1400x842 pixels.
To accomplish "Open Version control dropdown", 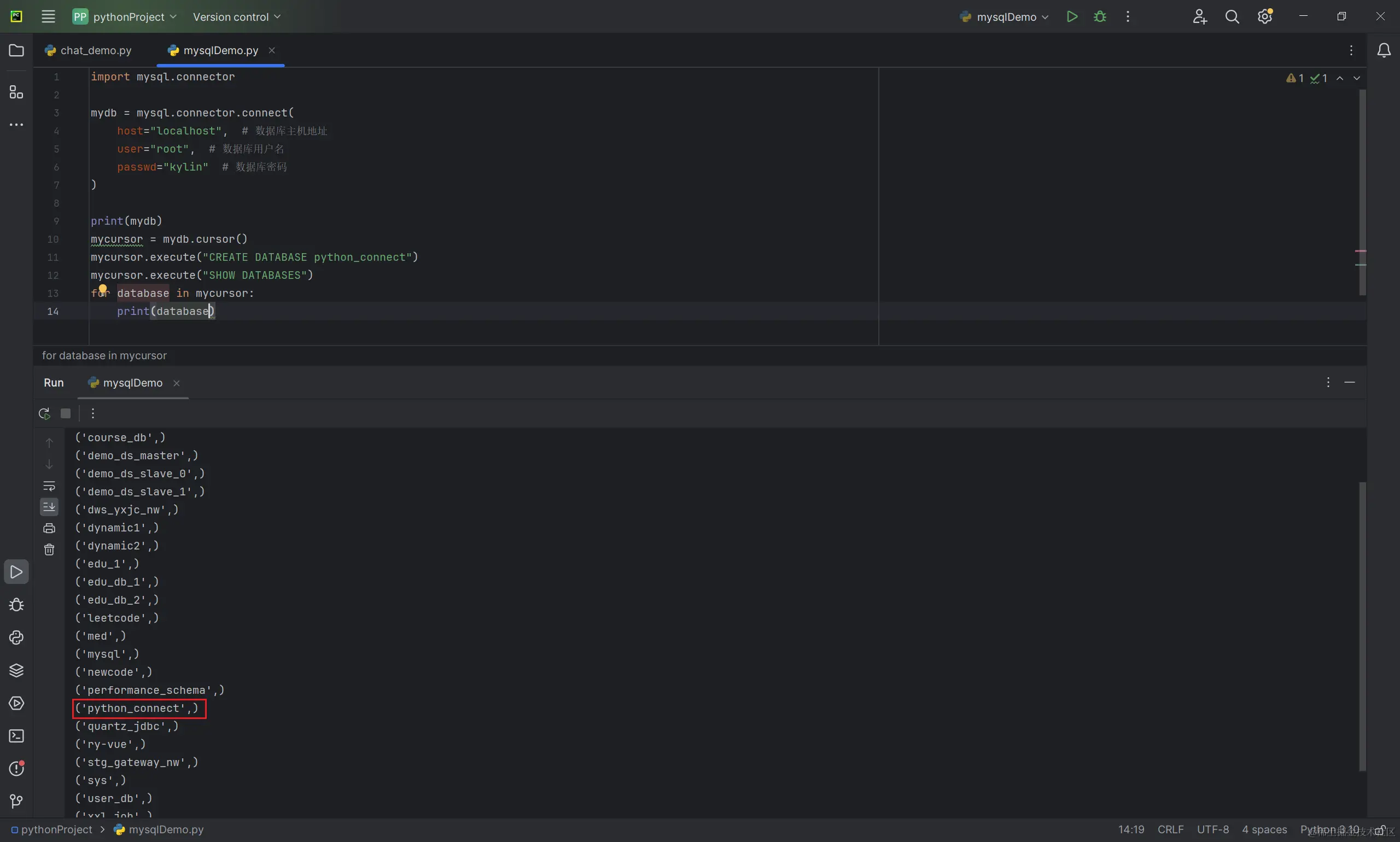I will tap(237, 16).
